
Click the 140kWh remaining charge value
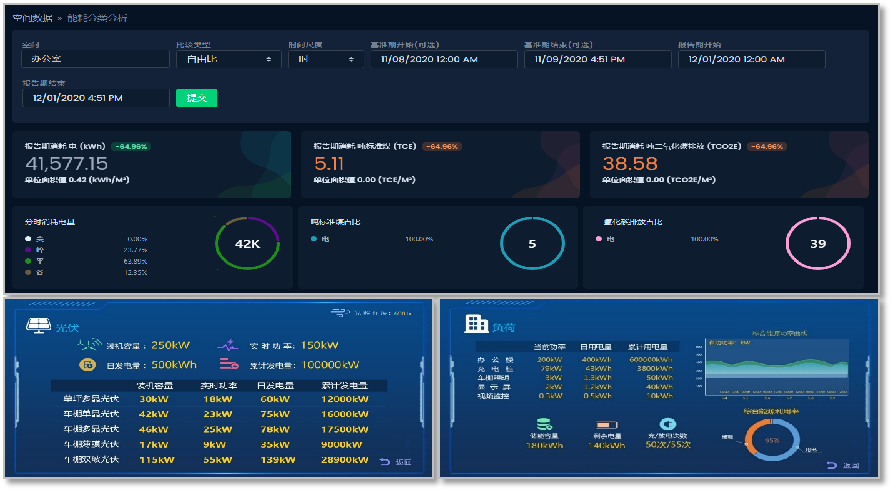[x=606, y=445]
